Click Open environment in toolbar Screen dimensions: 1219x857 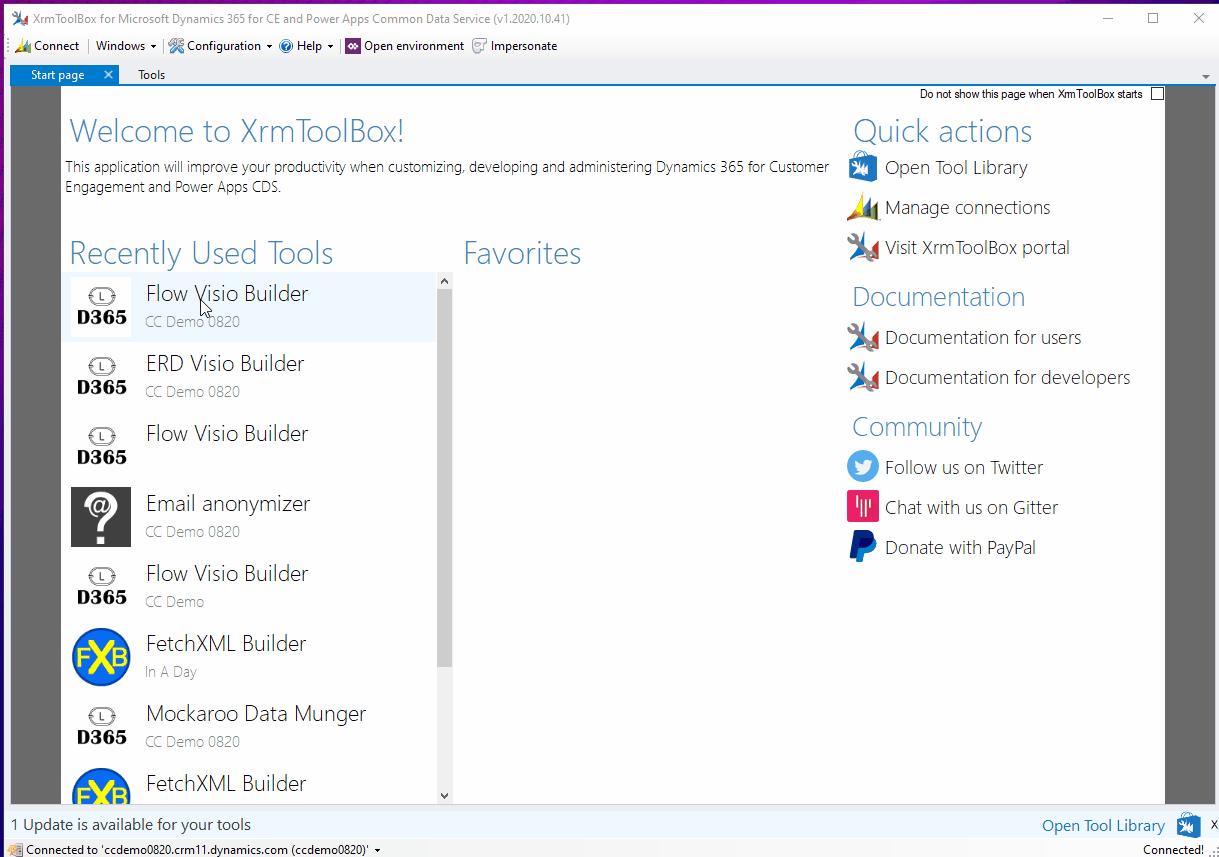[405, 46]
